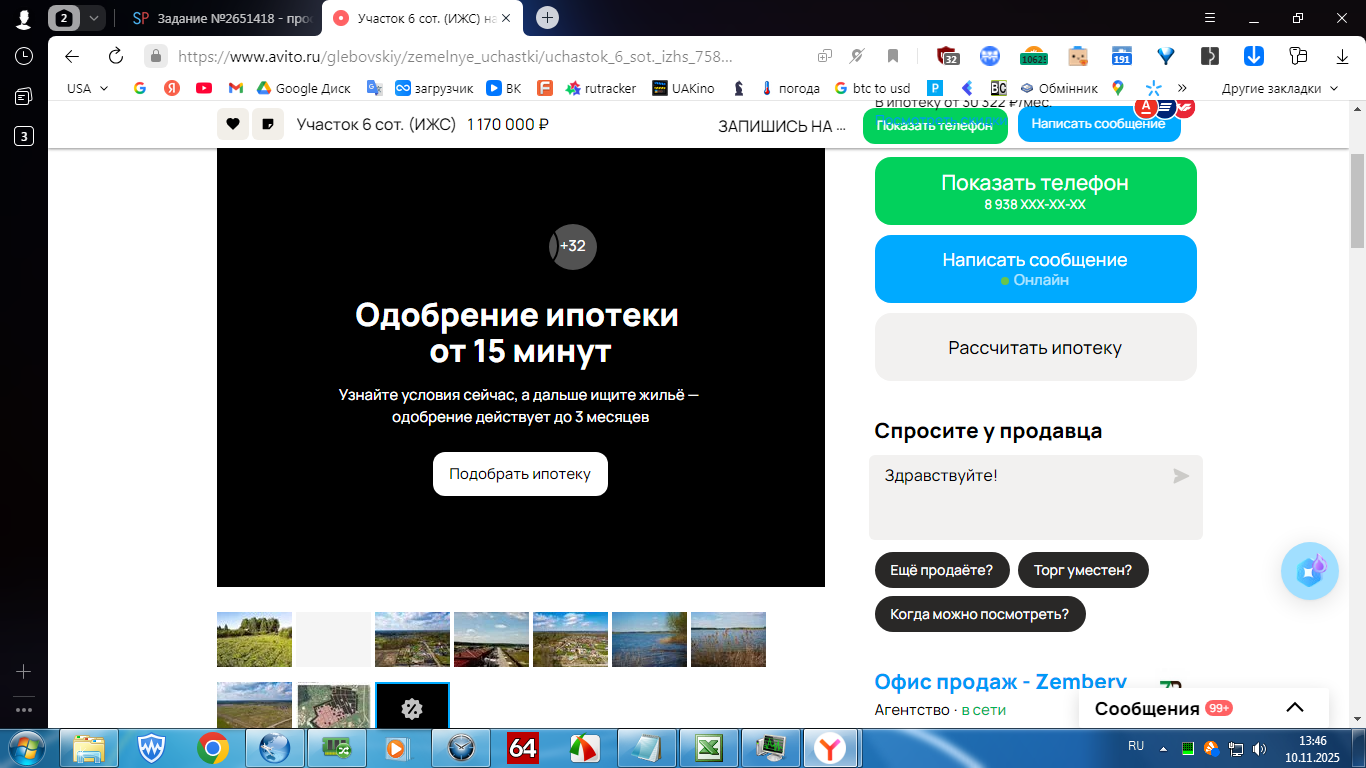Open the Yandex bookmark icon
This screenshot has height=768, width=1366.
[172, 88]
